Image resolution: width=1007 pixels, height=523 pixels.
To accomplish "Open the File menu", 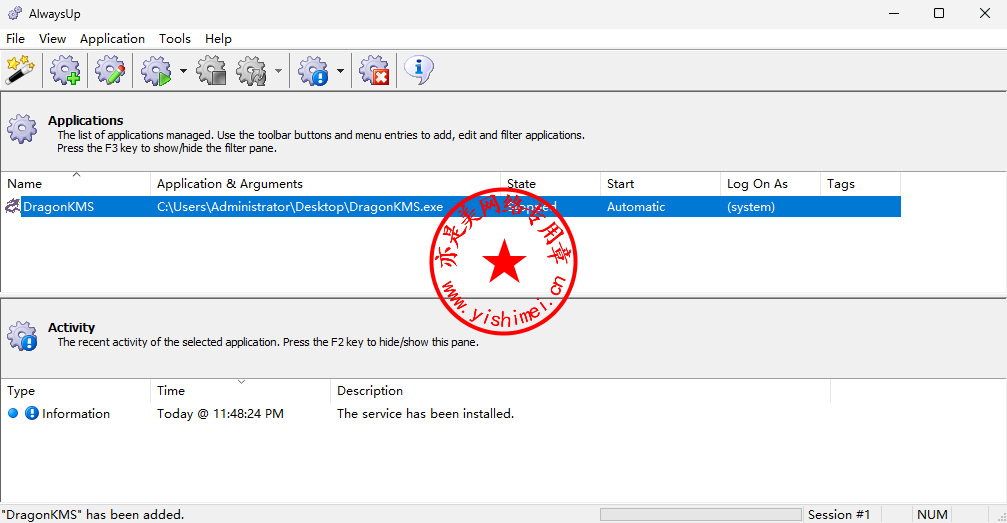I will tap(16, 39).
